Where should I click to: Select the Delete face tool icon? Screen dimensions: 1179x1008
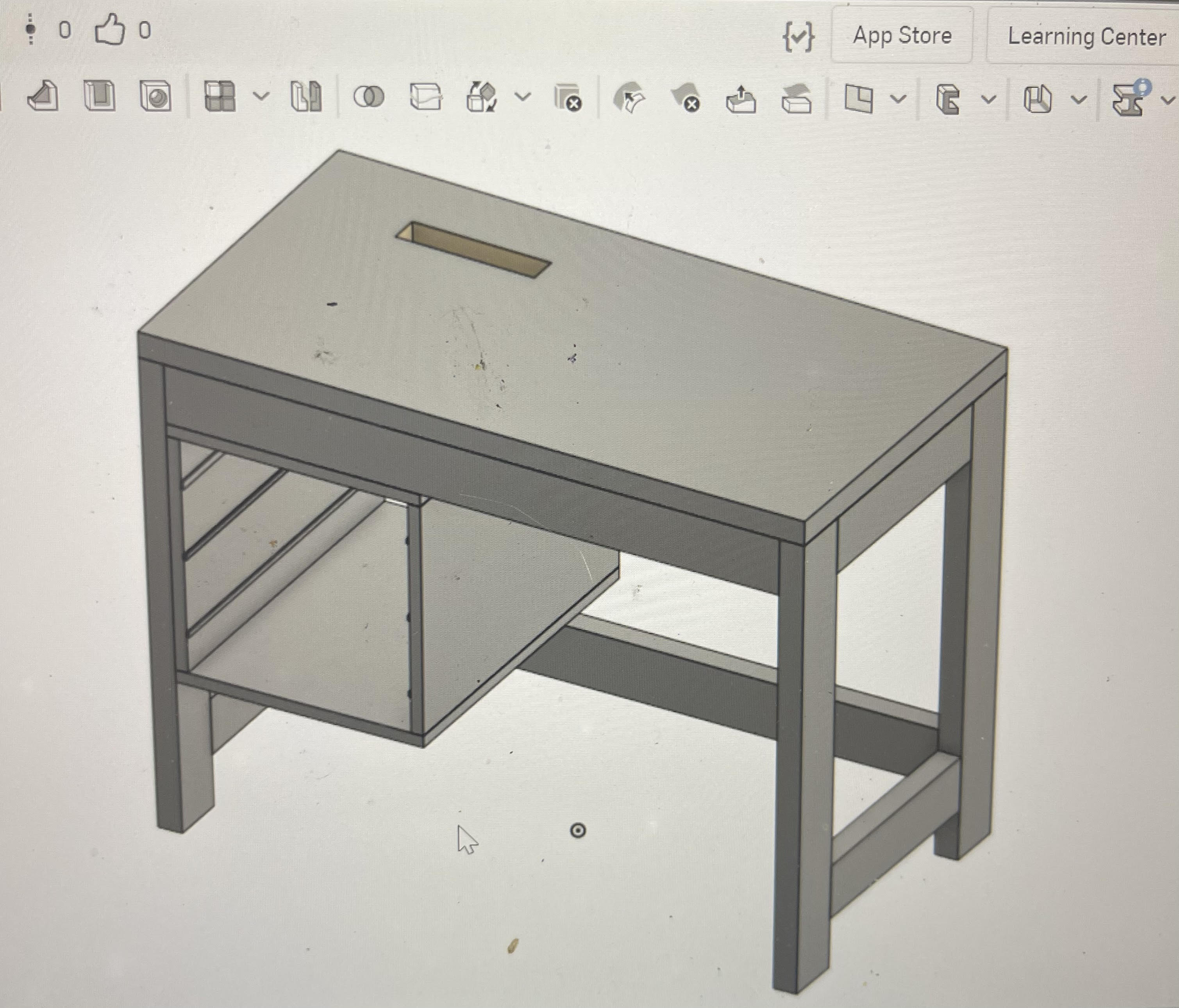point(686,98)
